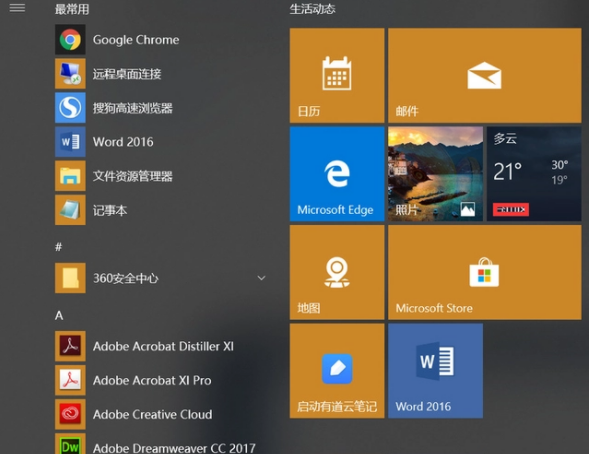Screen dimensions: 591x454
Task: Open the hamburger menu icon
Action: coord(17,8)
